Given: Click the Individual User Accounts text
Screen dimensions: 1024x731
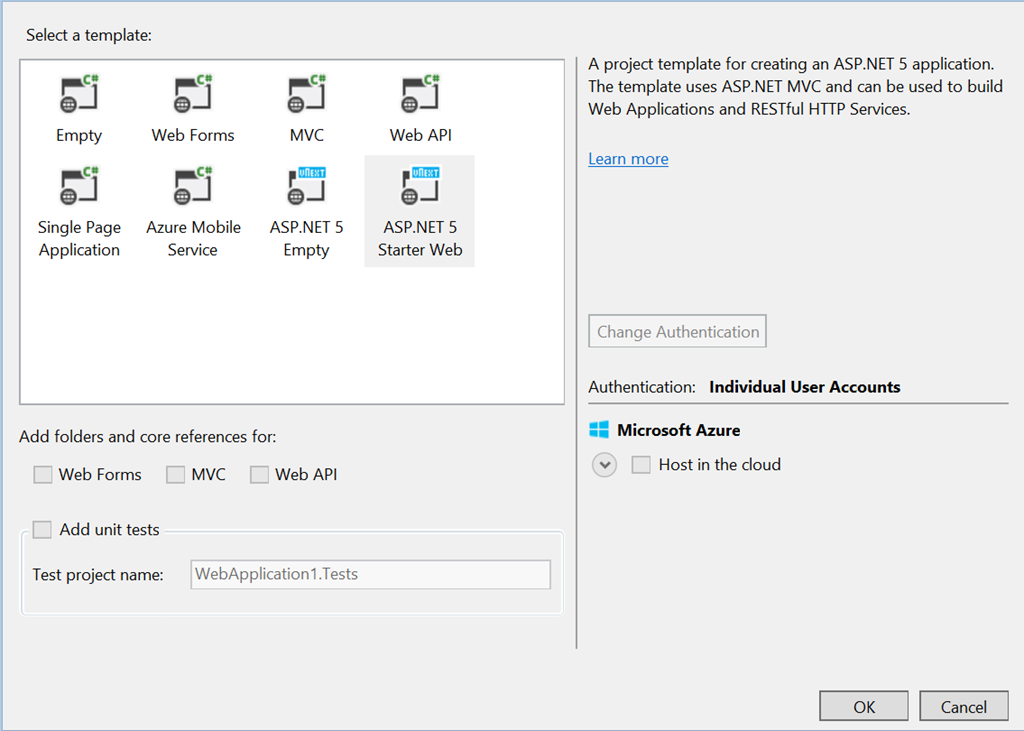Looking at the screenshot, I should pyautogui.click(x=805, y=387).
